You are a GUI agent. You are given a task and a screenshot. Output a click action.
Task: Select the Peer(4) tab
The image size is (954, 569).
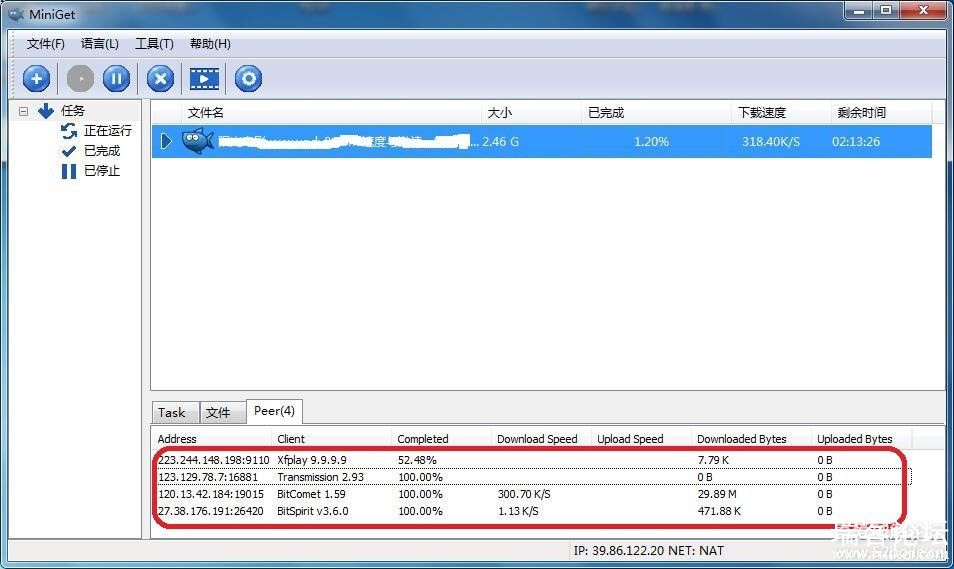click(274, 411)
